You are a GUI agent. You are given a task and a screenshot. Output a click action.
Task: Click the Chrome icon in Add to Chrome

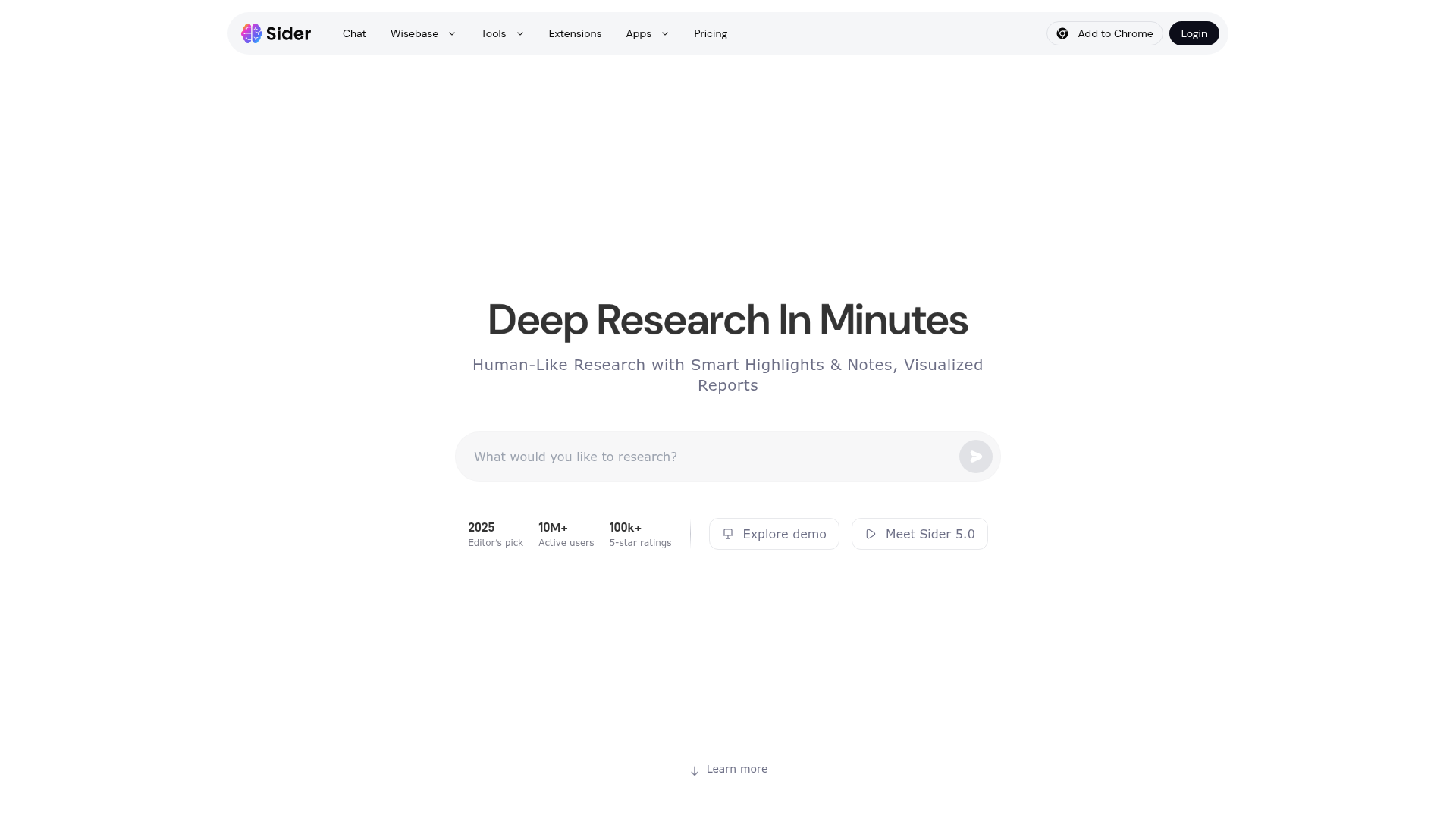tap(1062, 33)
